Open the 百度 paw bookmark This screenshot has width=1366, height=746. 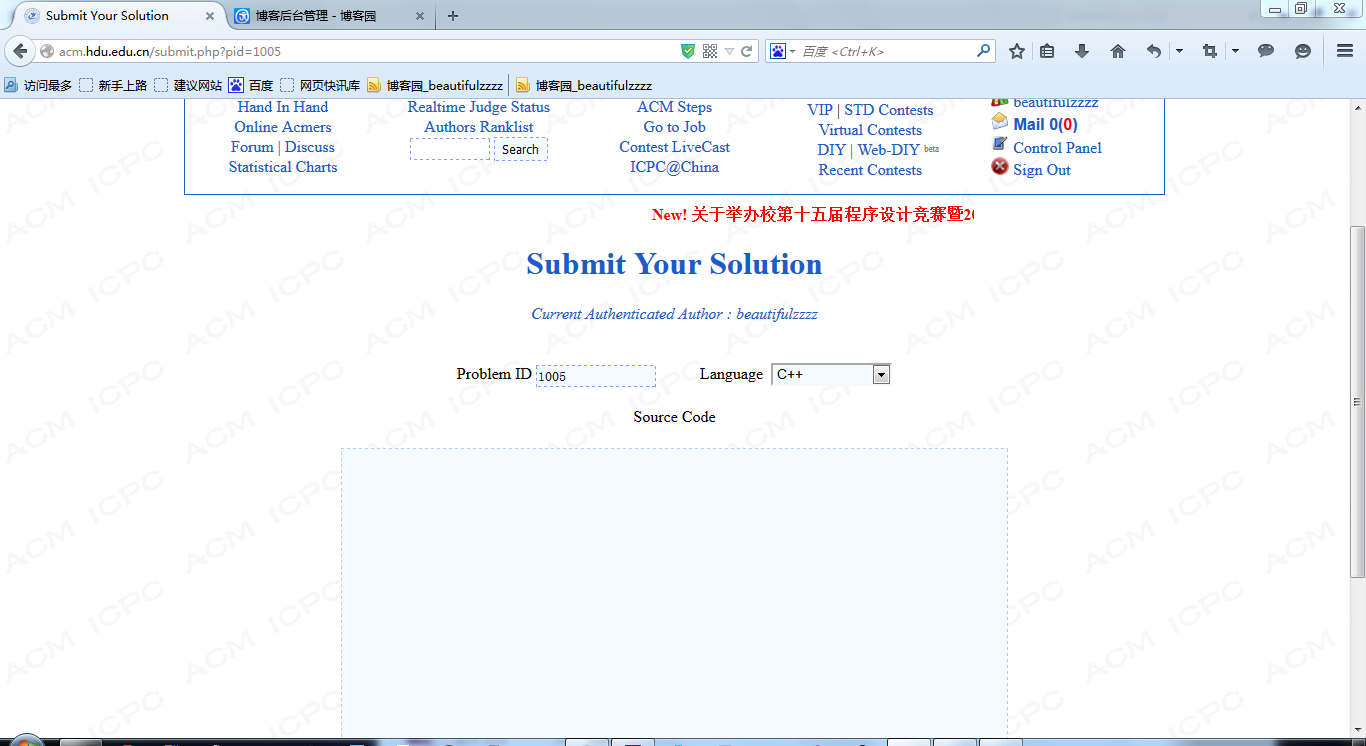(x=251, y=86)
